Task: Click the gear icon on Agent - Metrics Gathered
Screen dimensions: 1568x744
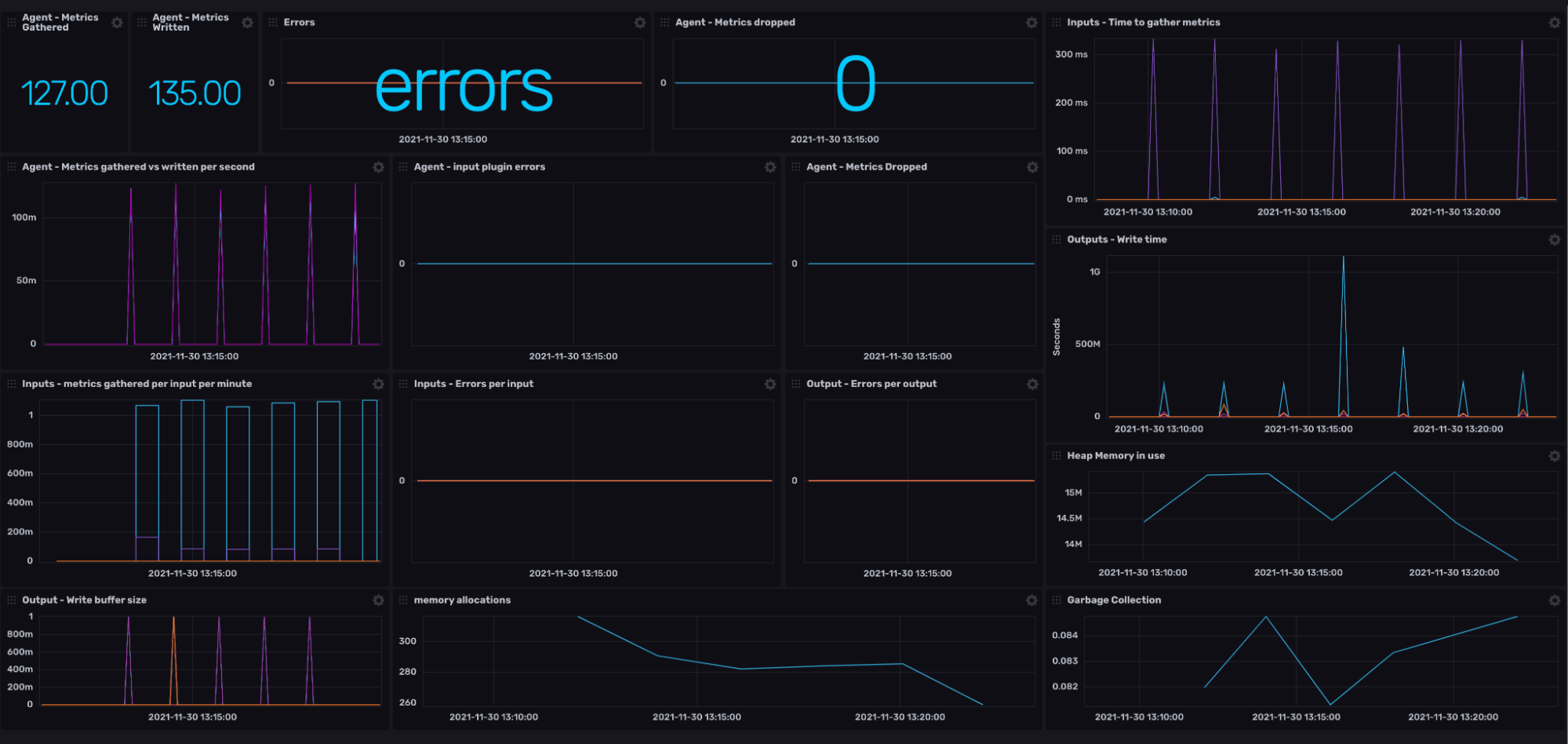Action: click(117, 23)
